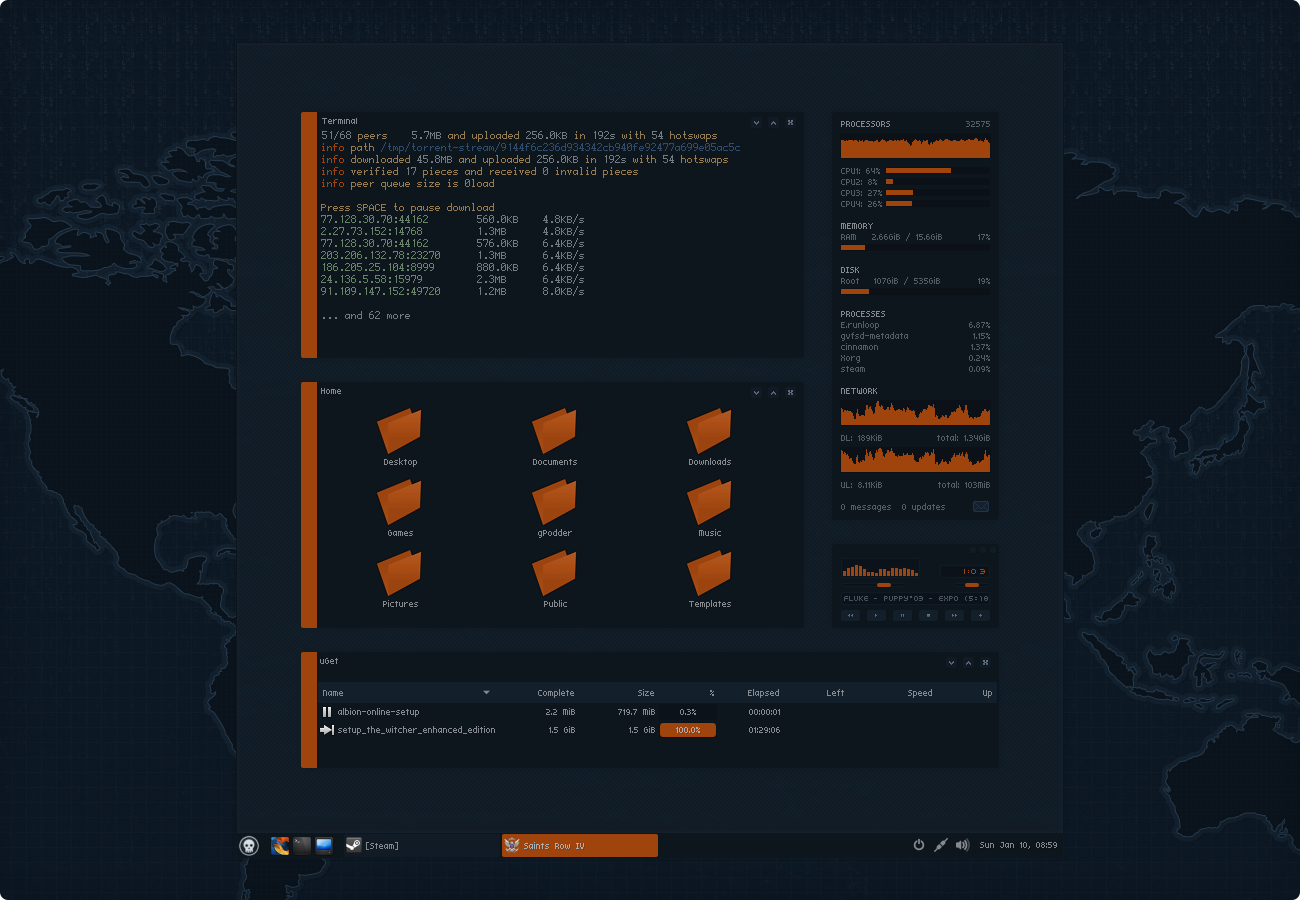
Task: Click the network upload graph above UL
Action: click(915, 460)
